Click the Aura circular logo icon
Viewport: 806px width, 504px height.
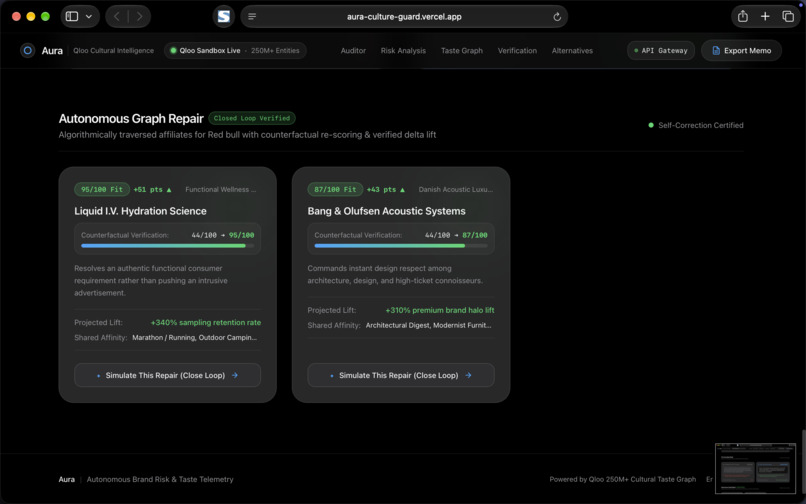click(x=28, y=50)
